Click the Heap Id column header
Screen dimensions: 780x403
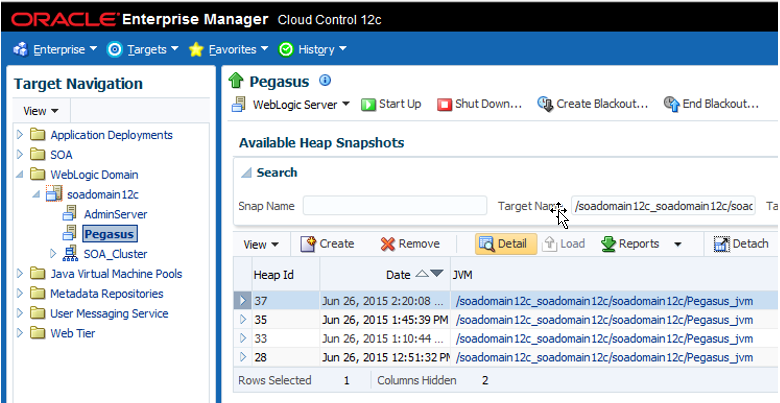286,275
